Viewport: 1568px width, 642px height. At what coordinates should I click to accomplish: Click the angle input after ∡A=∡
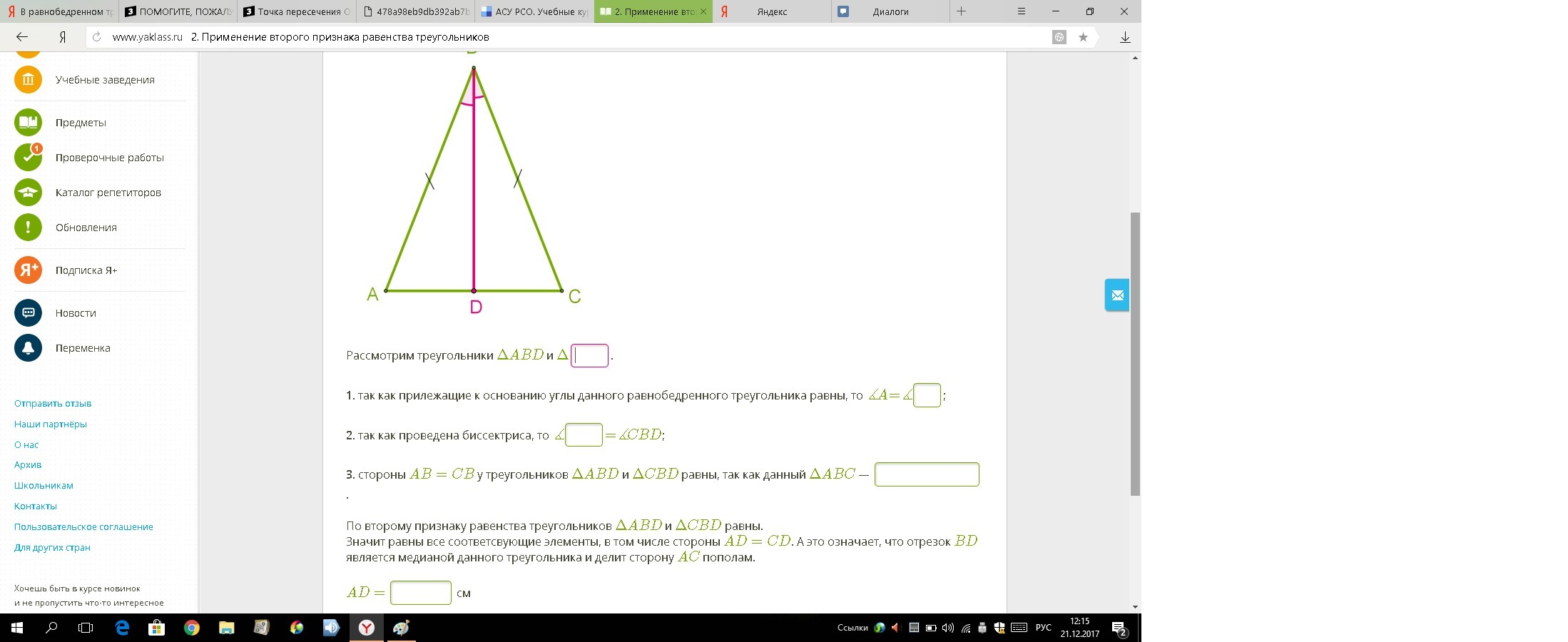click(927, 395)
